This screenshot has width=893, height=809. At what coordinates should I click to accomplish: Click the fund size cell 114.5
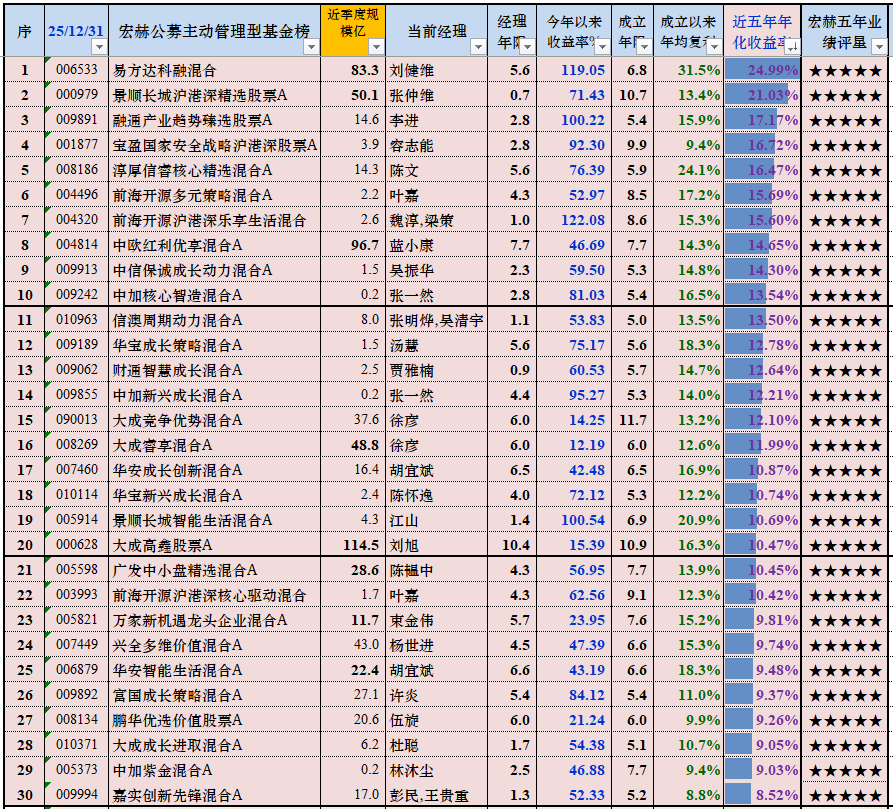tap(353, 545)
